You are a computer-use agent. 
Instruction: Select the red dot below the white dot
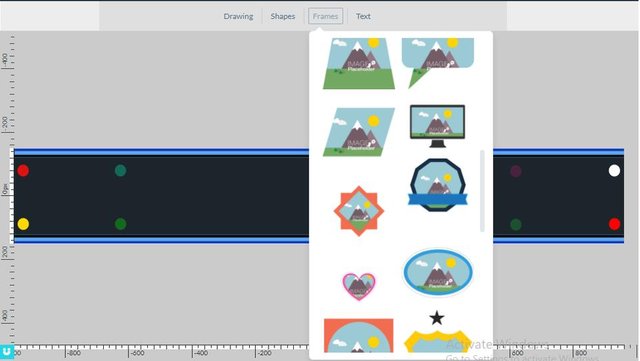click(614, 224)
